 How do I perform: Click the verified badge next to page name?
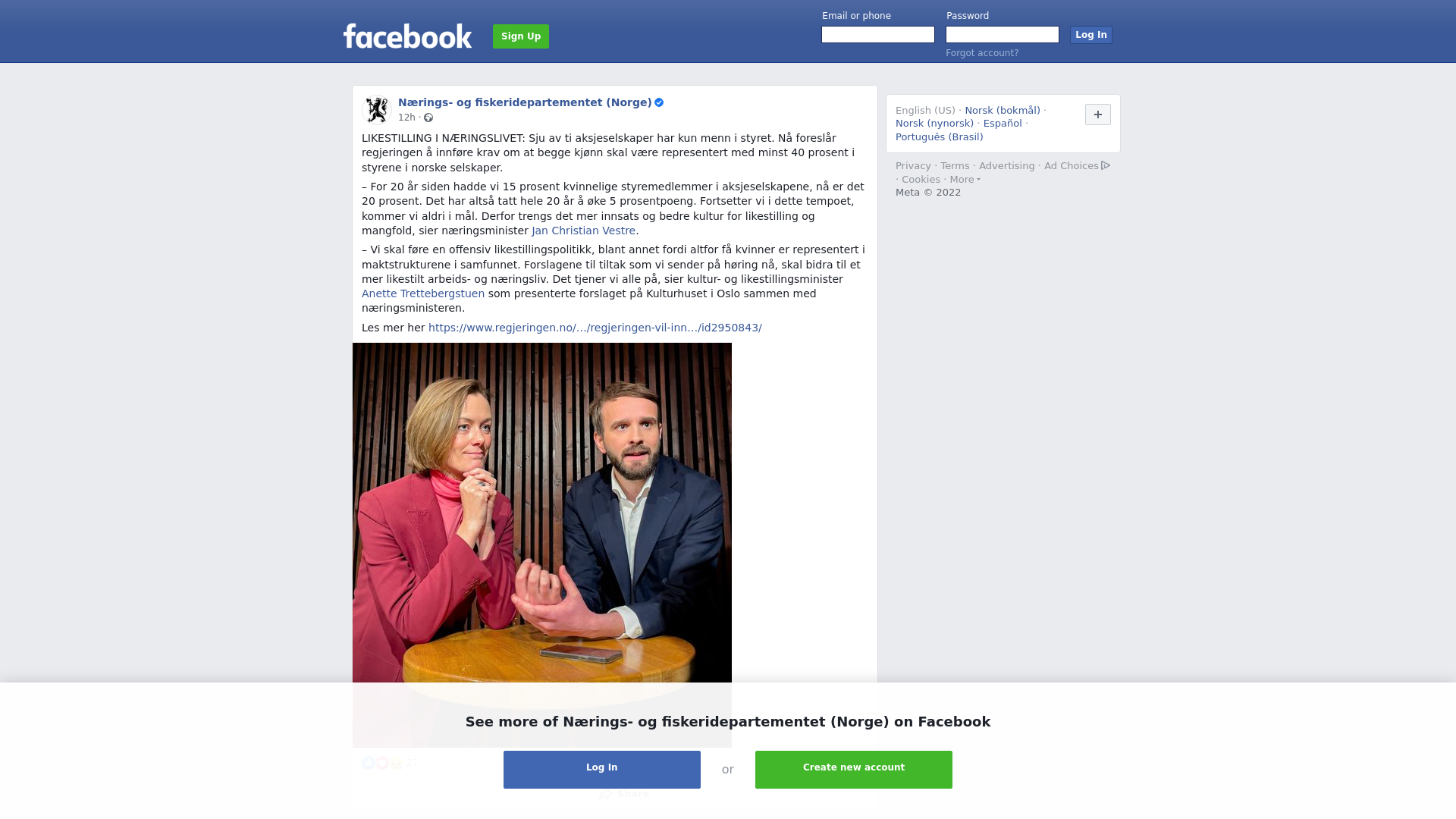[659, 102]
